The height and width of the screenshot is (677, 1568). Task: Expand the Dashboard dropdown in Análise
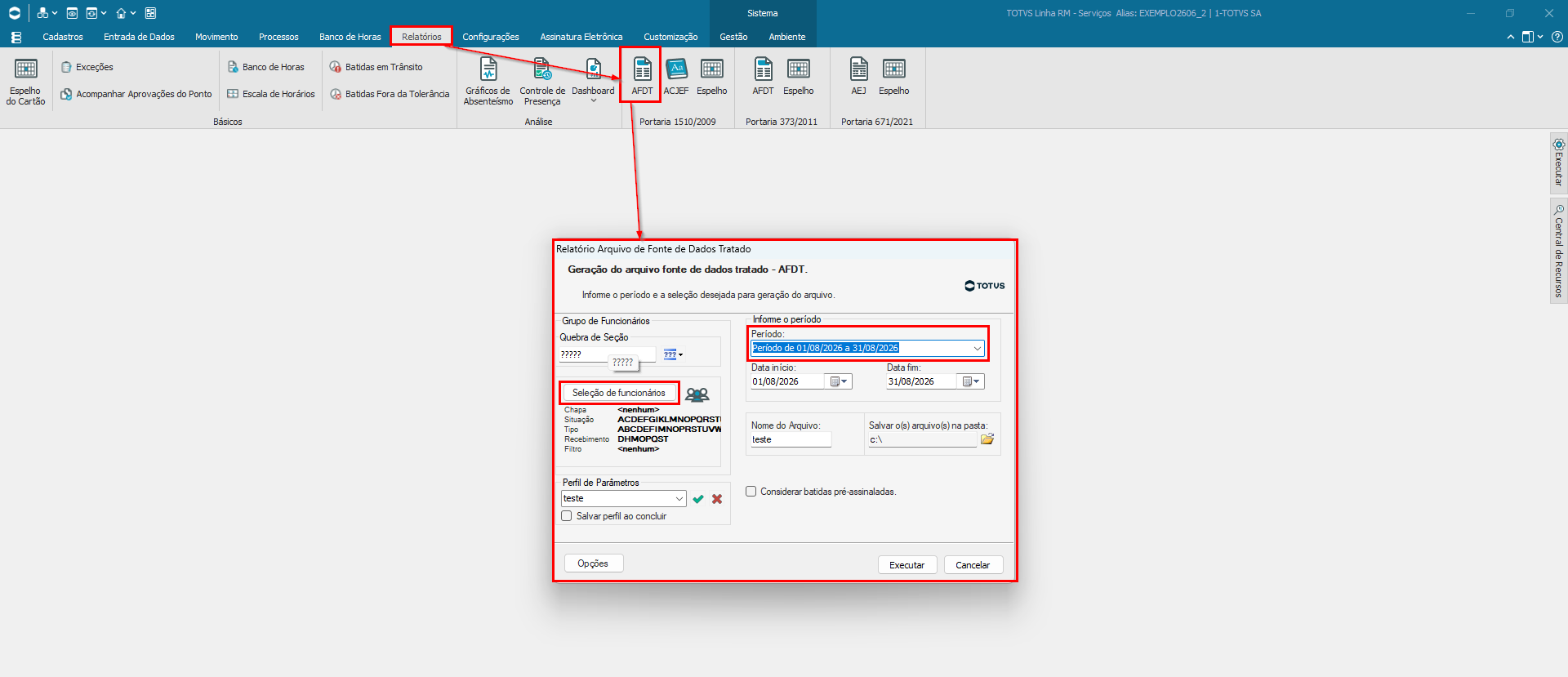click(594, 101)
